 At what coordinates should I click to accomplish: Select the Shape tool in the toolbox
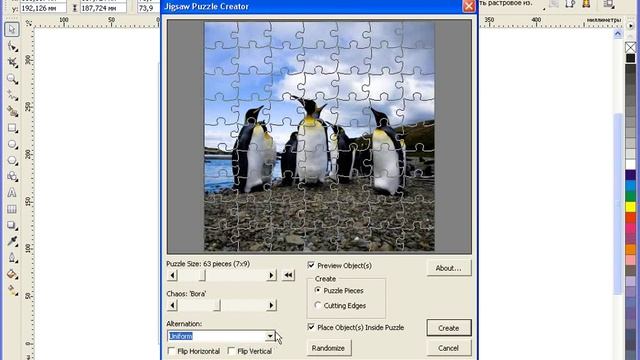12,47
